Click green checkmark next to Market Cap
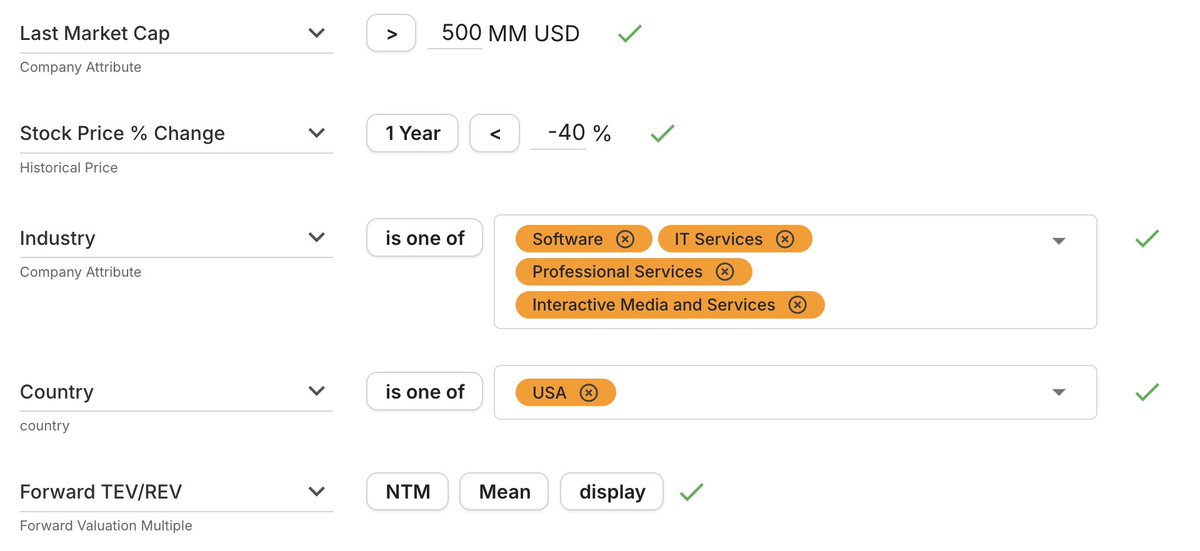 629,34
